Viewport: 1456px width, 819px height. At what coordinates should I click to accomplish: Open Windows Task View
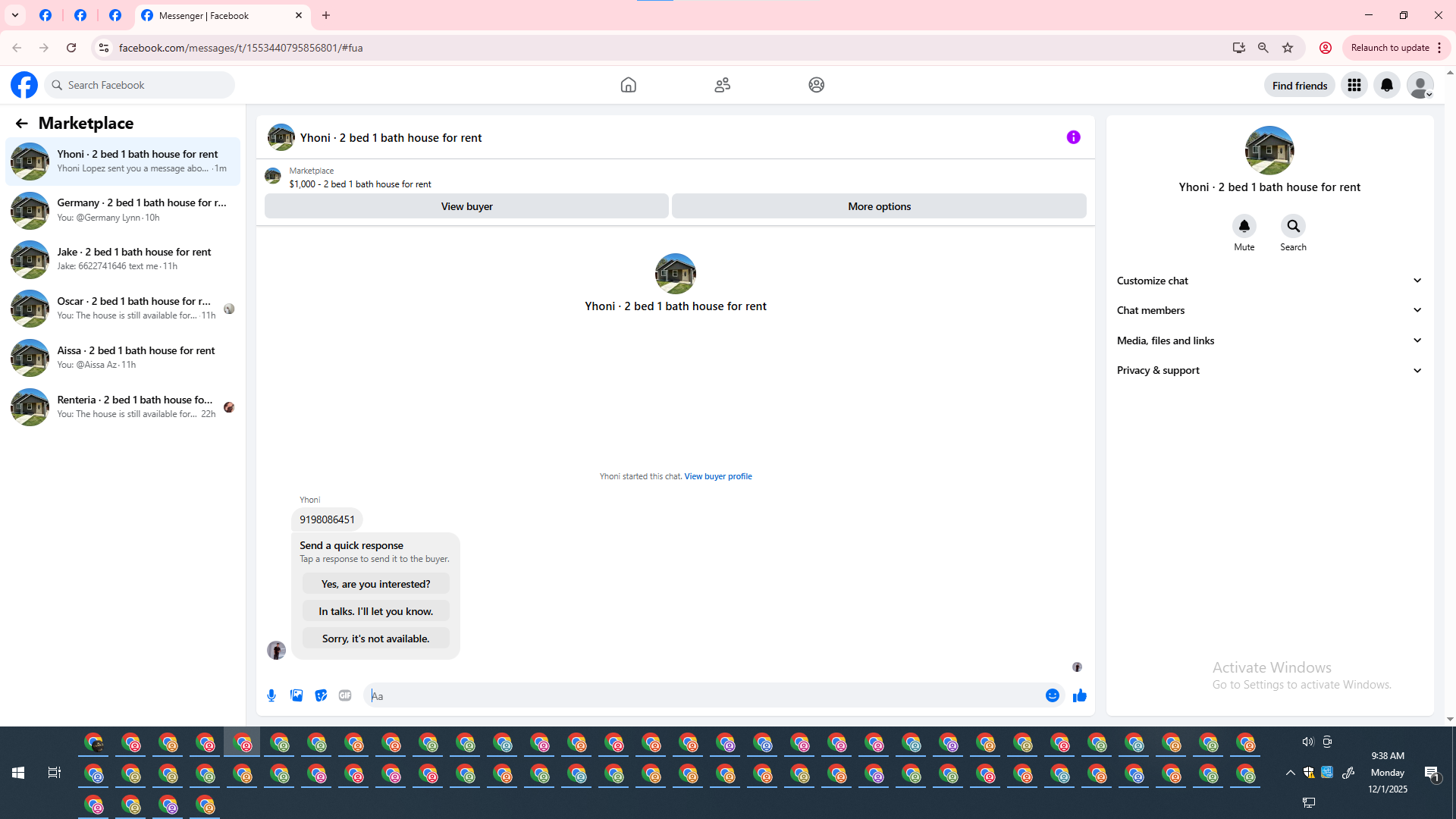tap(54, 773)
